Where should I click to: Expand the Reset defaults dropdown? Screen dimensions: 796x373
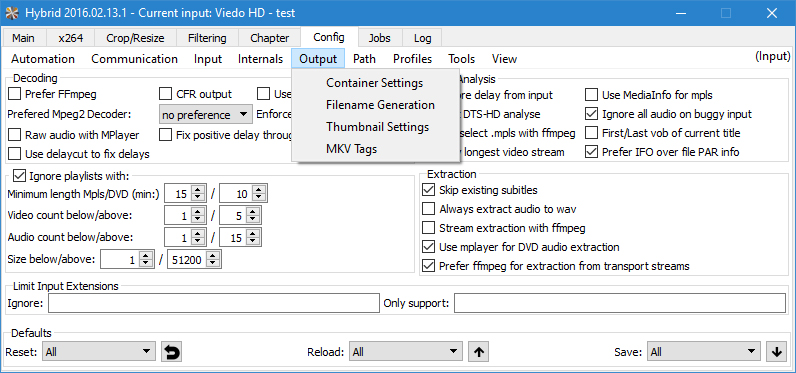coord(99,352)
